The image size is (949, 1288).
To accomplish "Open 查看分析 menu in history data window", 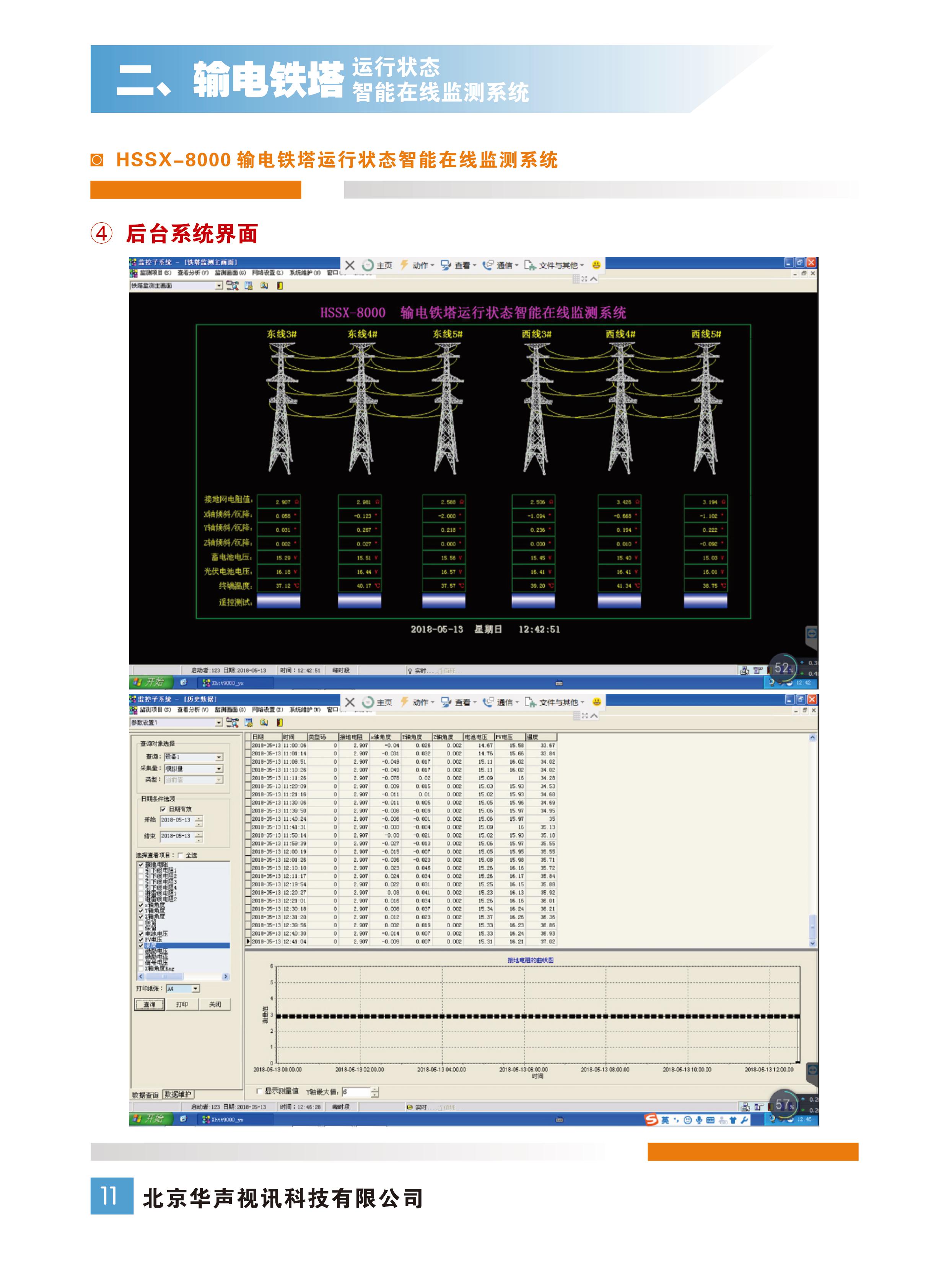I will [x=192, y=710].
